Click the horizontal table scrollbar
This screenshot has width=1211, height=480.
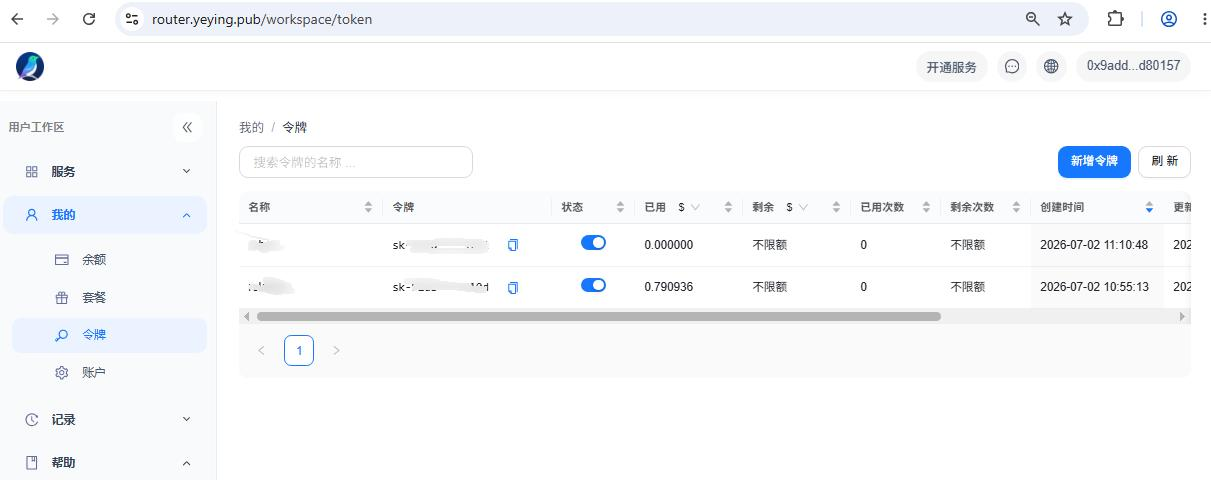coord(598,316)
